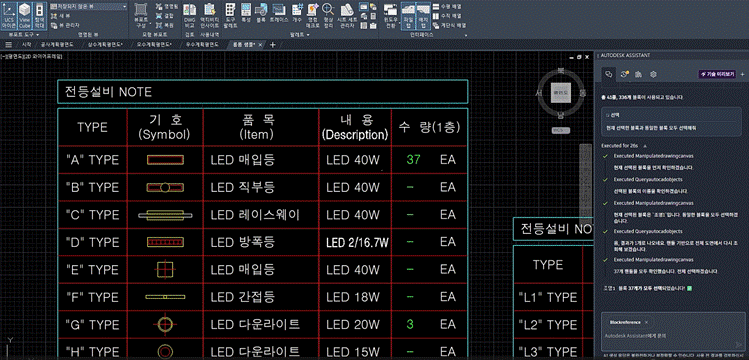749x360 pixels.
Task: Start a new Assistant chat with plus
Action: point(743,74)
